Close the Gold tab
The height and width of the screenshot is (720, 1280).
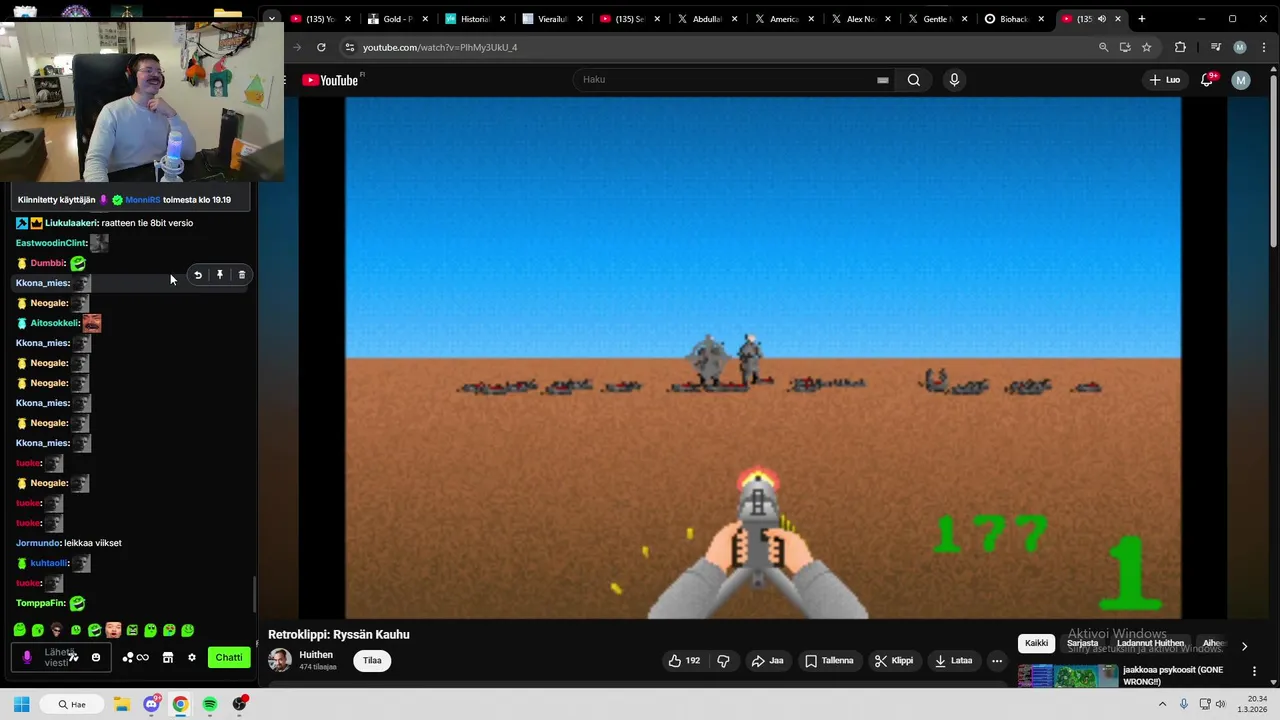point(424,19)
